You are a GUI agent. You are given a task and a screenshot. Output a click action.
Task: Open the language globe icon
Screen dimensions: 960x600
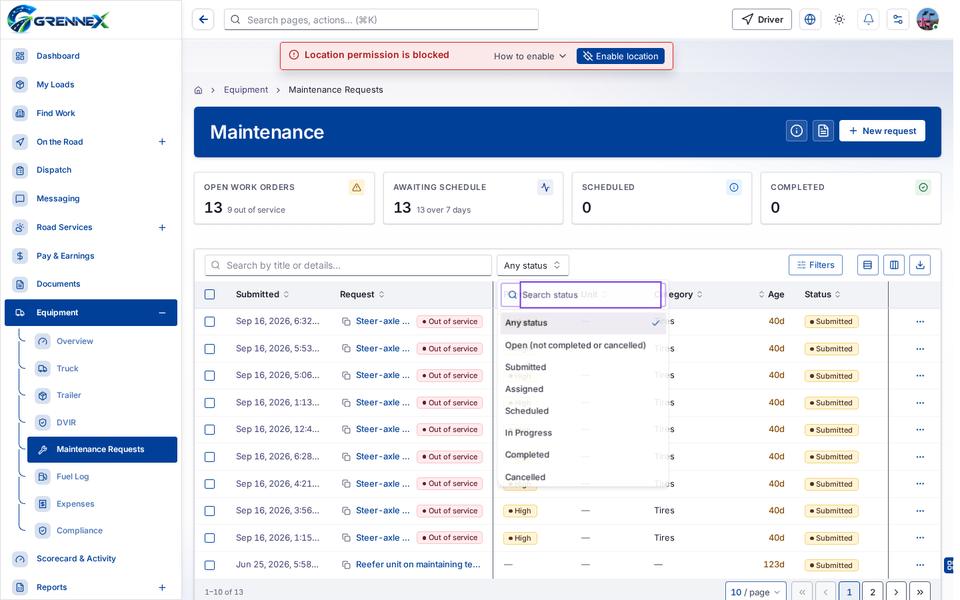click(809, 20)
